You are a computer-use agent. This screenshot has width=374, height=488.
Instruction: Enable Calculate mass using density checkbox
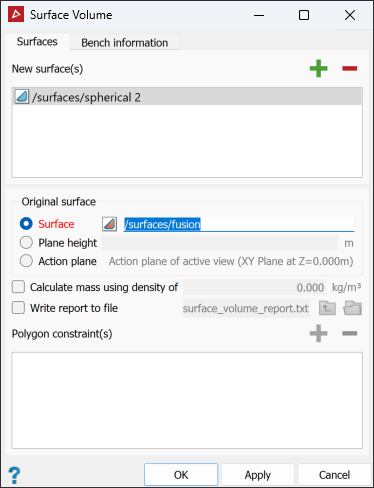click(x=18, y=287)
